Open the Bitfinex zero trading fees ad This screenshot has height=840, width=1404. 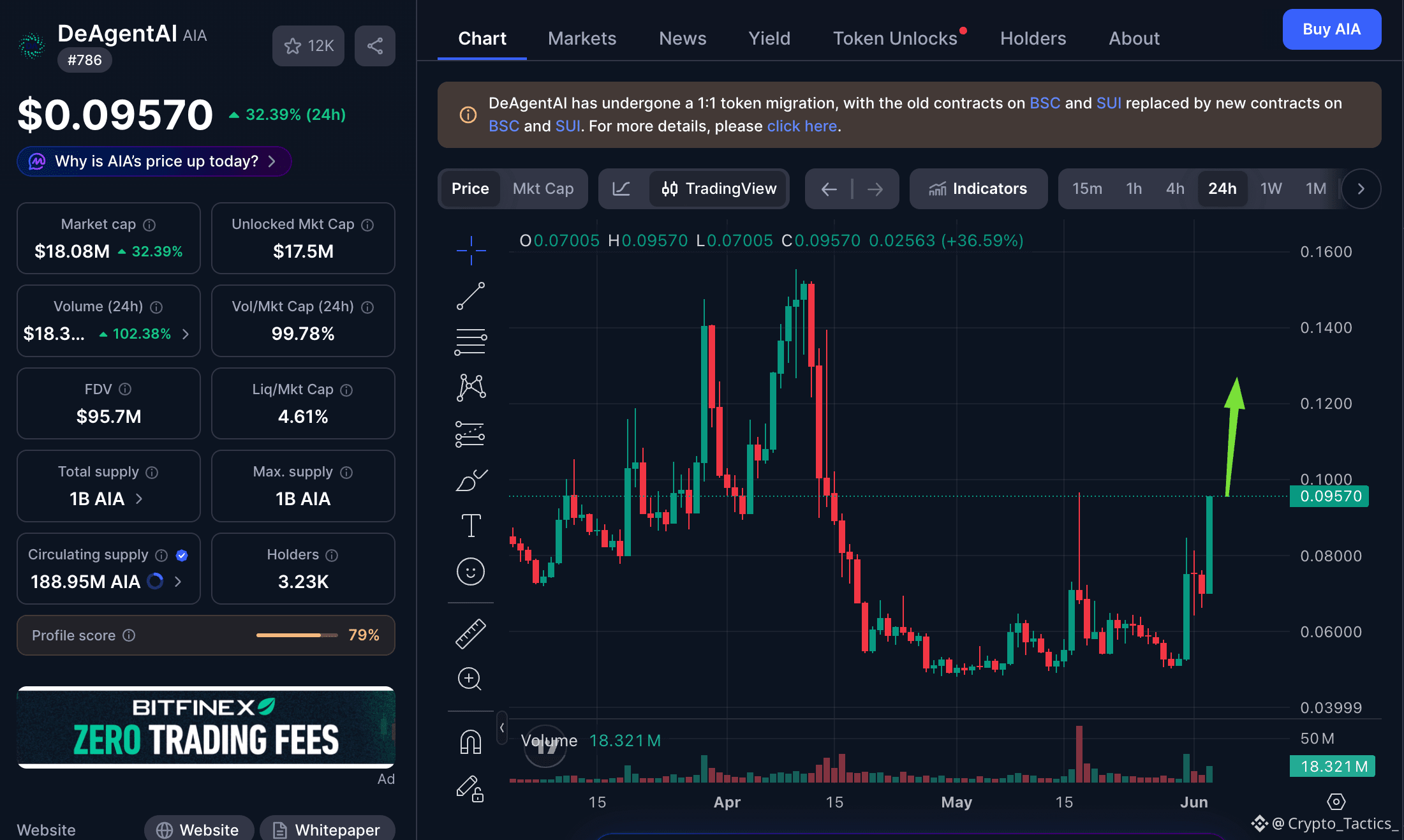point(206,727)
